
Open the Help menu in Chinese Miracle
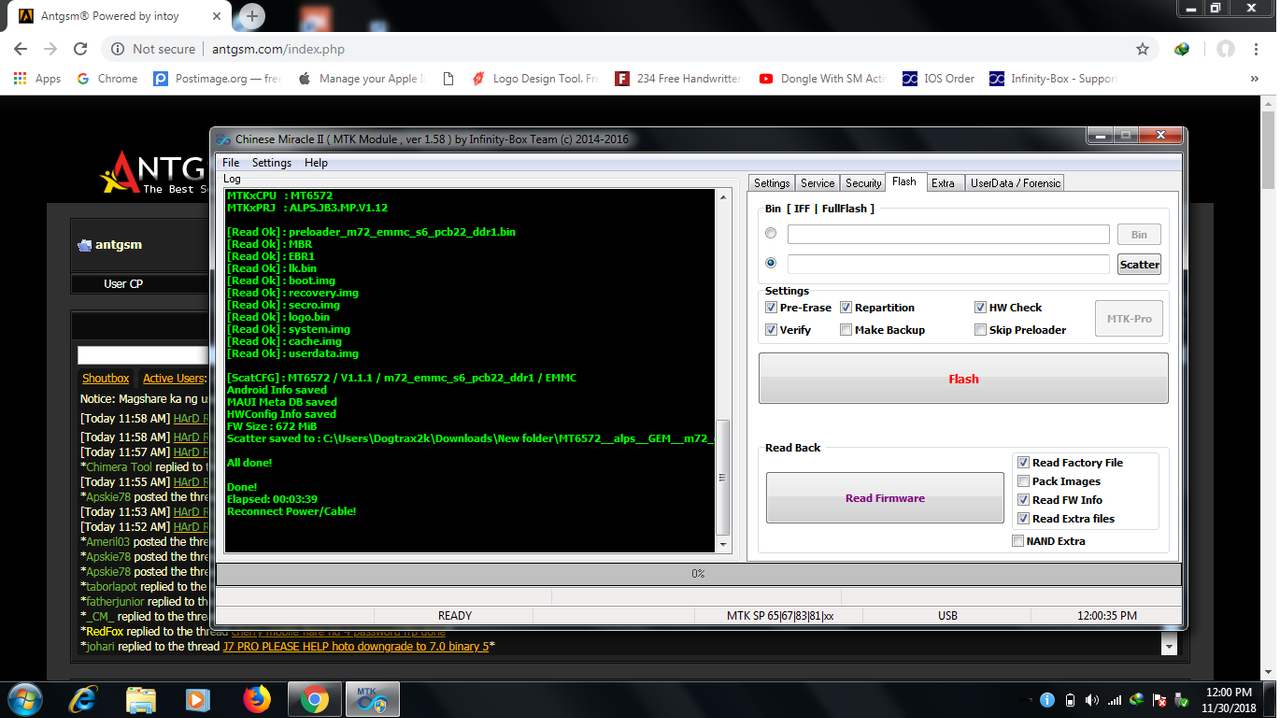[316, 163]
